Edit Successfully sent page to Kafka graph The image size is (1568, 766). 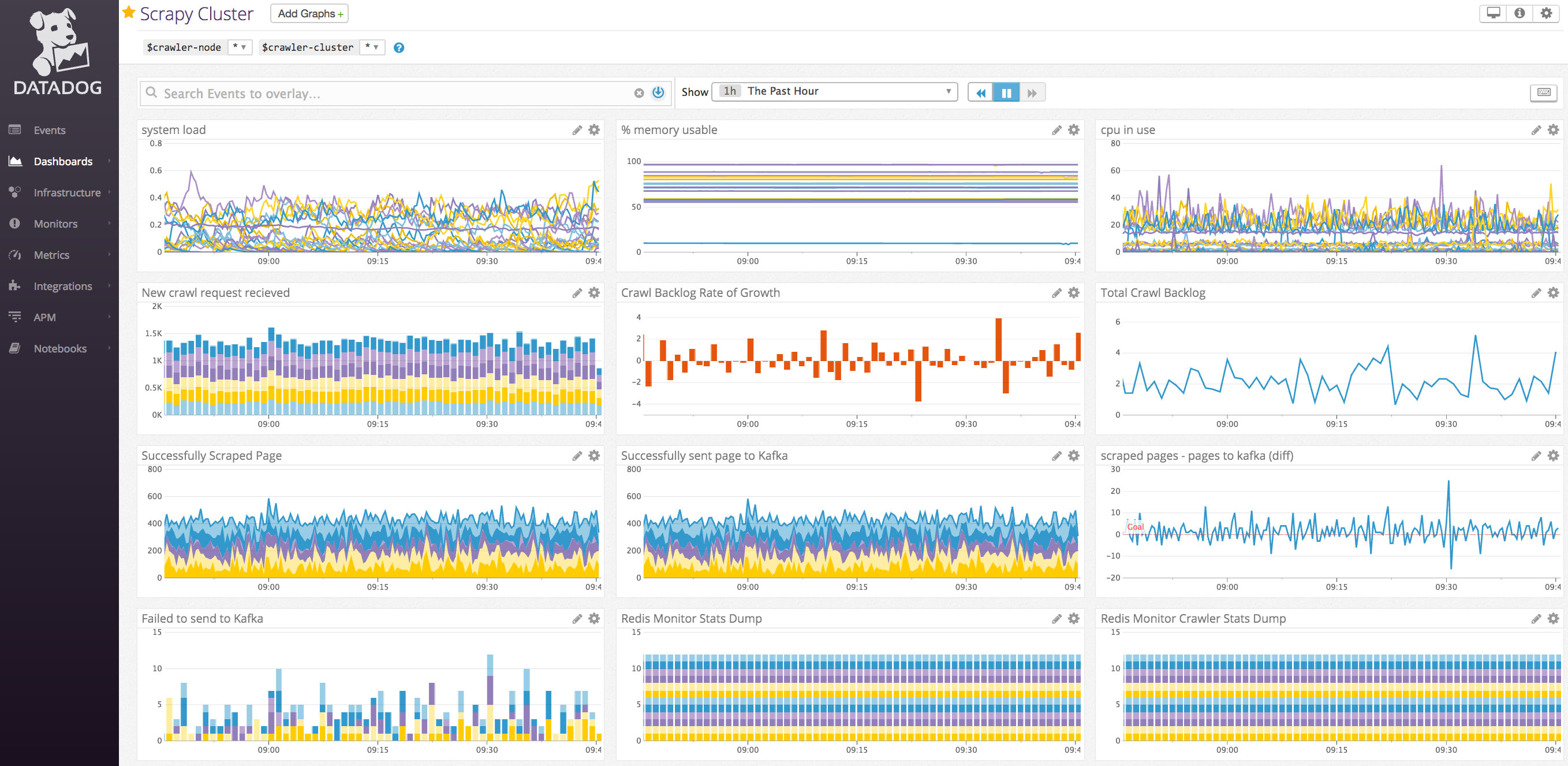(x=1056, y=455)
